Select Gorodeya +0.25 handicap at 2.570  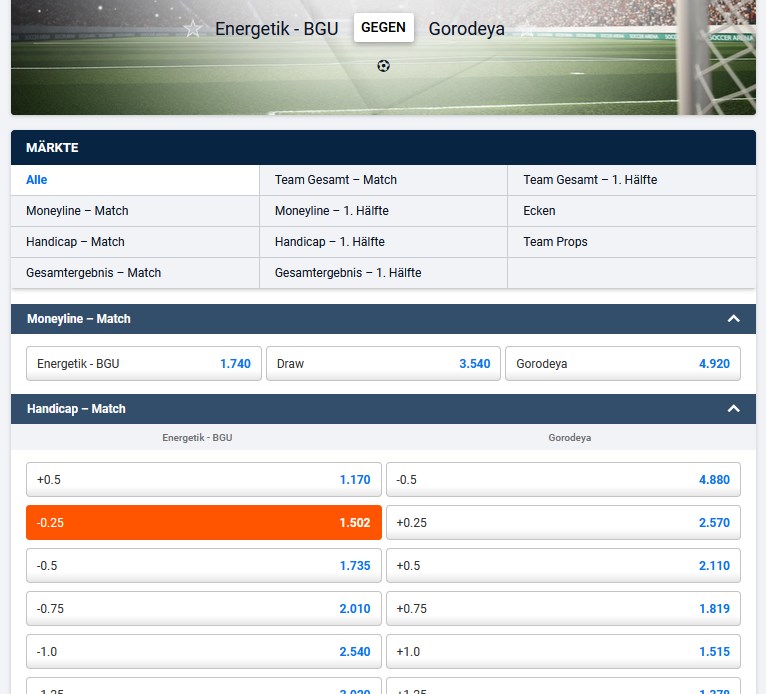pos(563,523)
